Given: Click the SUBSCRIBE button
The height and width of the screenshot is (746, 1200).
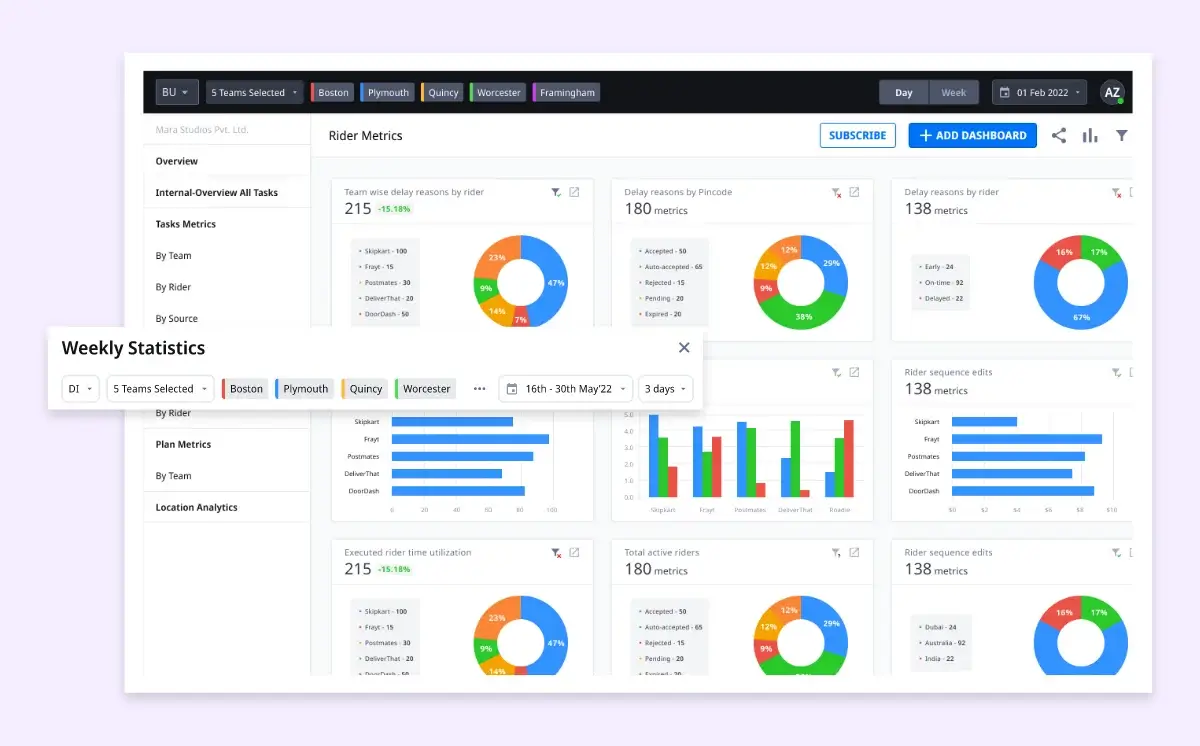Looking at the screenshot, I should point(857,136).
